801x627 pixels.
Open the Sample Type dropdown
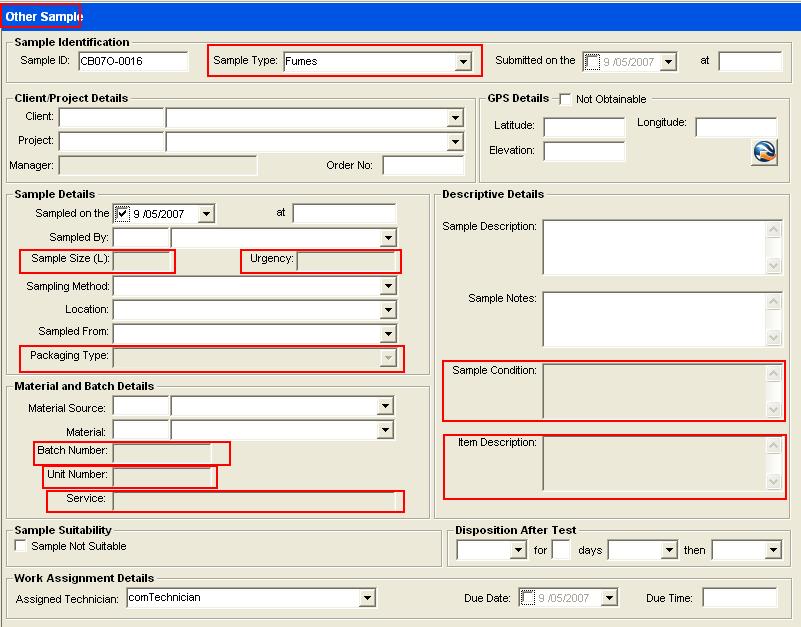(463, 62)
